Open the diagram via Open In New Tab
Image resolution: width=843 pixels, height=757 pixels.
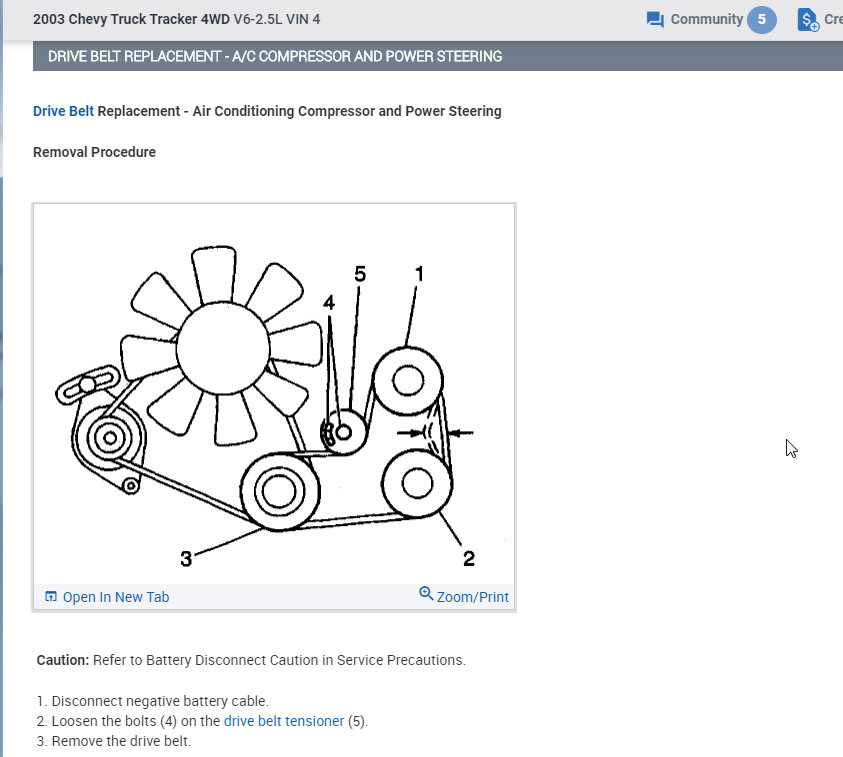(x=116, y=597)
